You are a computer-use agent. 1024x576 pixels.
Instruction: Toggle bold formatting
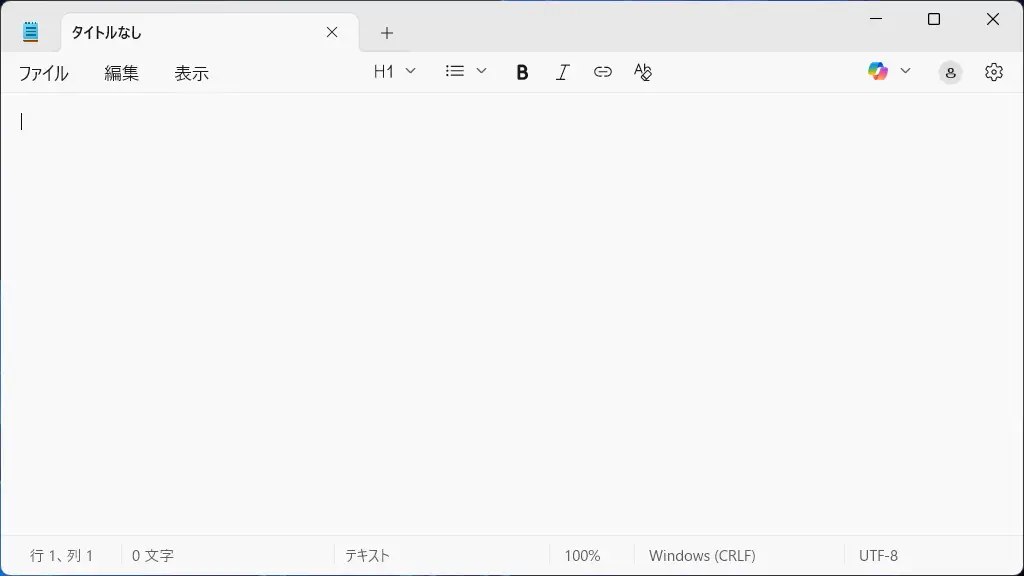click(522, 72)
